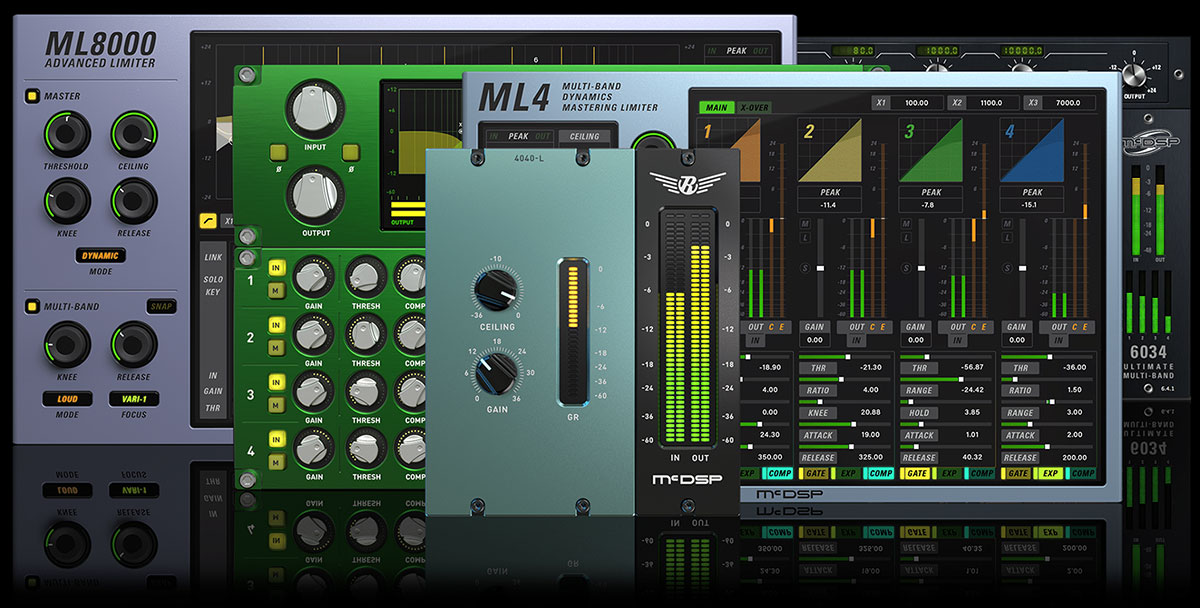Click band 4 Gain knob in green plugin
1200x608 pixels.
point(314,449)
